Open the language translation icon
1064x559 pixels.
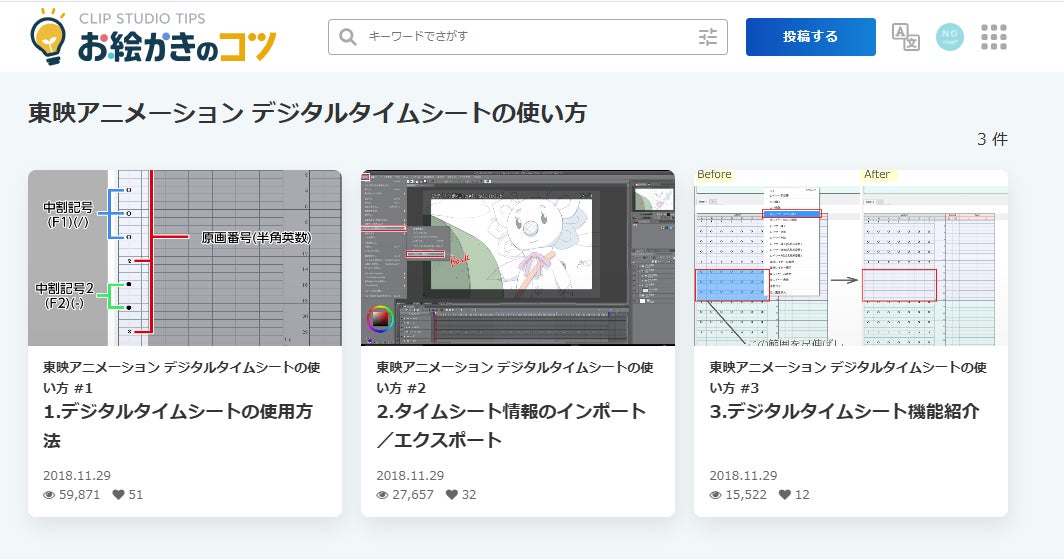(x=905, y=37)
